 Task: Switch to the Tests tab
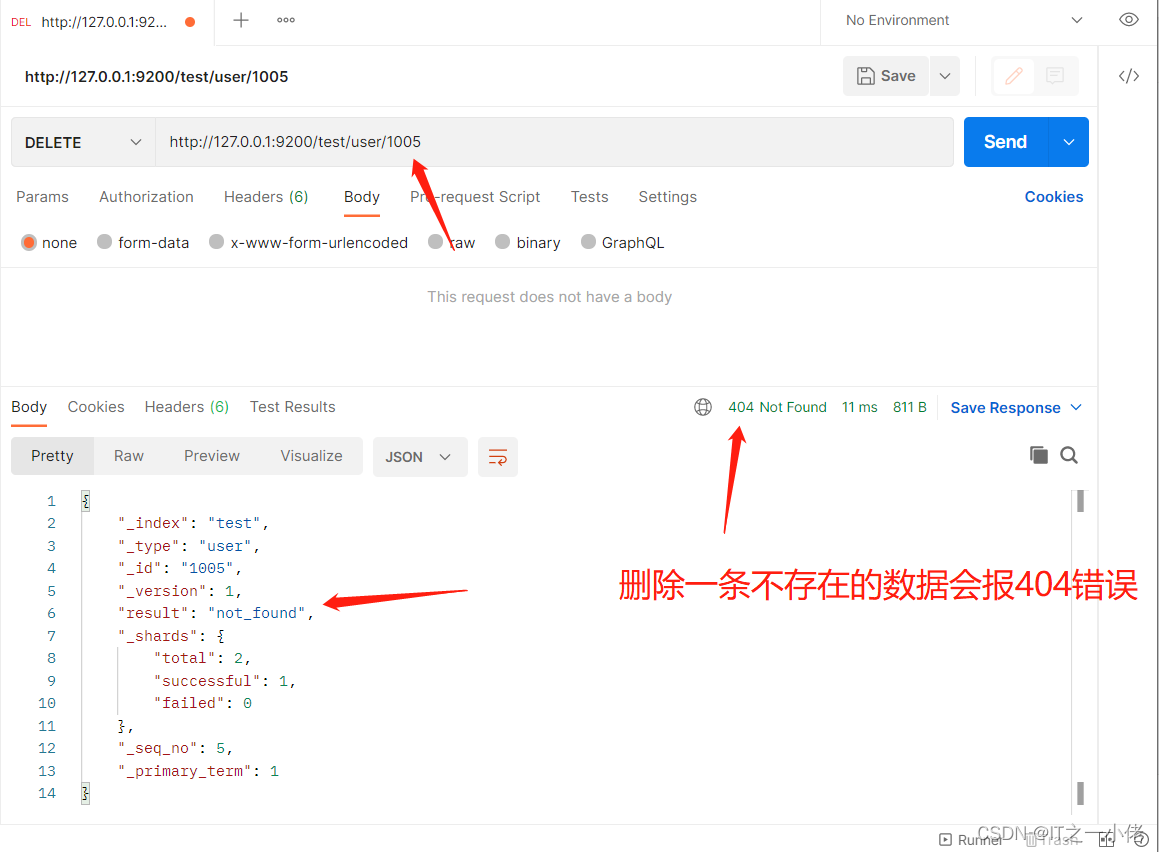pyautogui.click(x=589, y=197)
